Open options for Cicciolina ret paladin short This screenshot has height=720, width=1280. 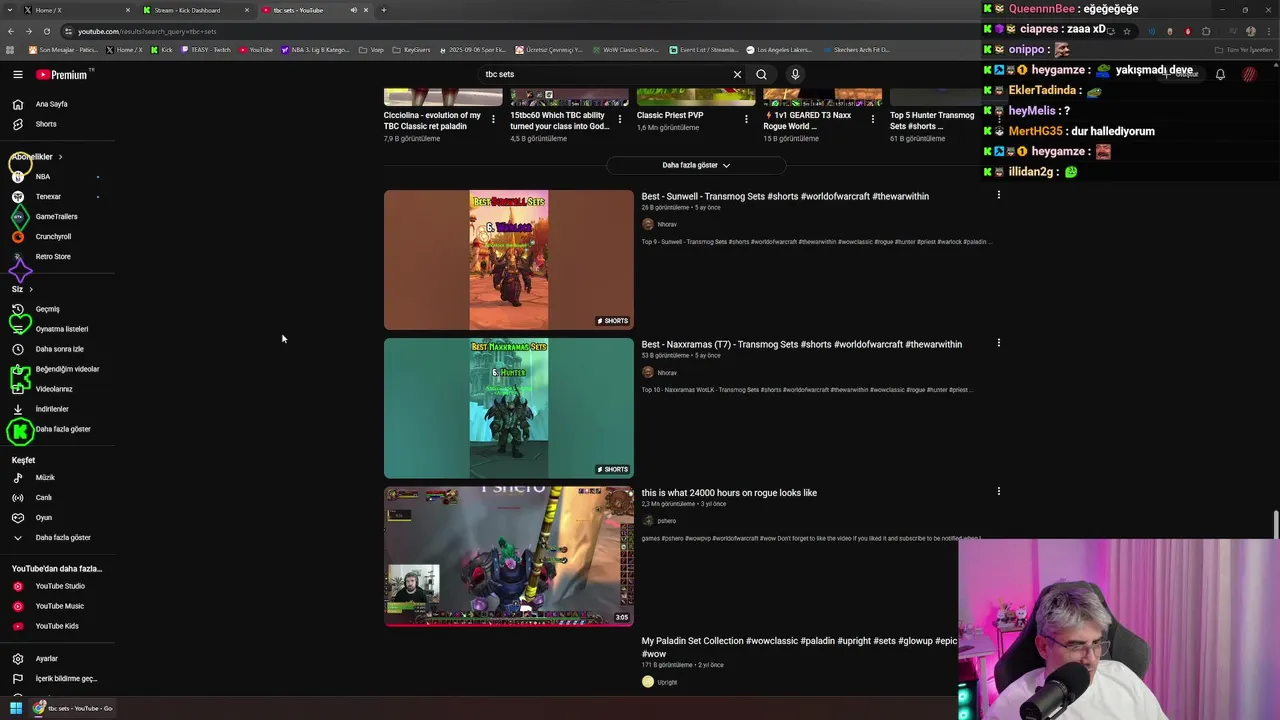[x=493, y=119]
